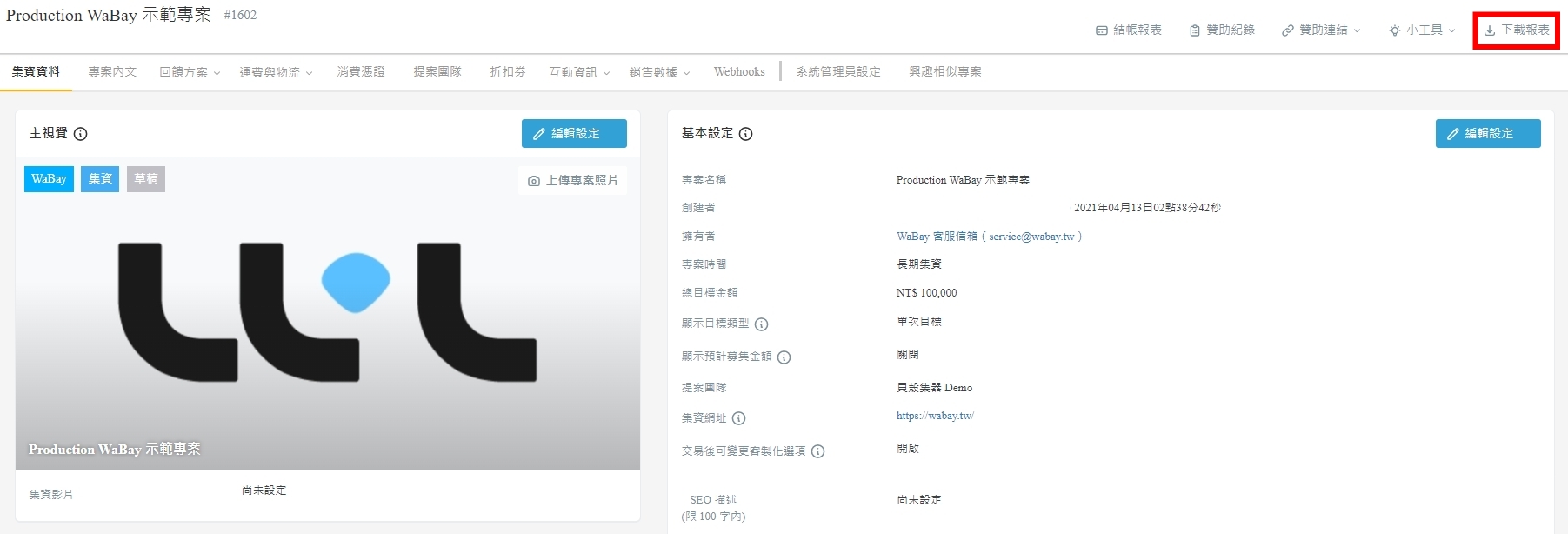Screen dimensions: 1568x534
Task: Click the creation date 2021年04月13日02點38分42秒
Action: point(1147,208)
